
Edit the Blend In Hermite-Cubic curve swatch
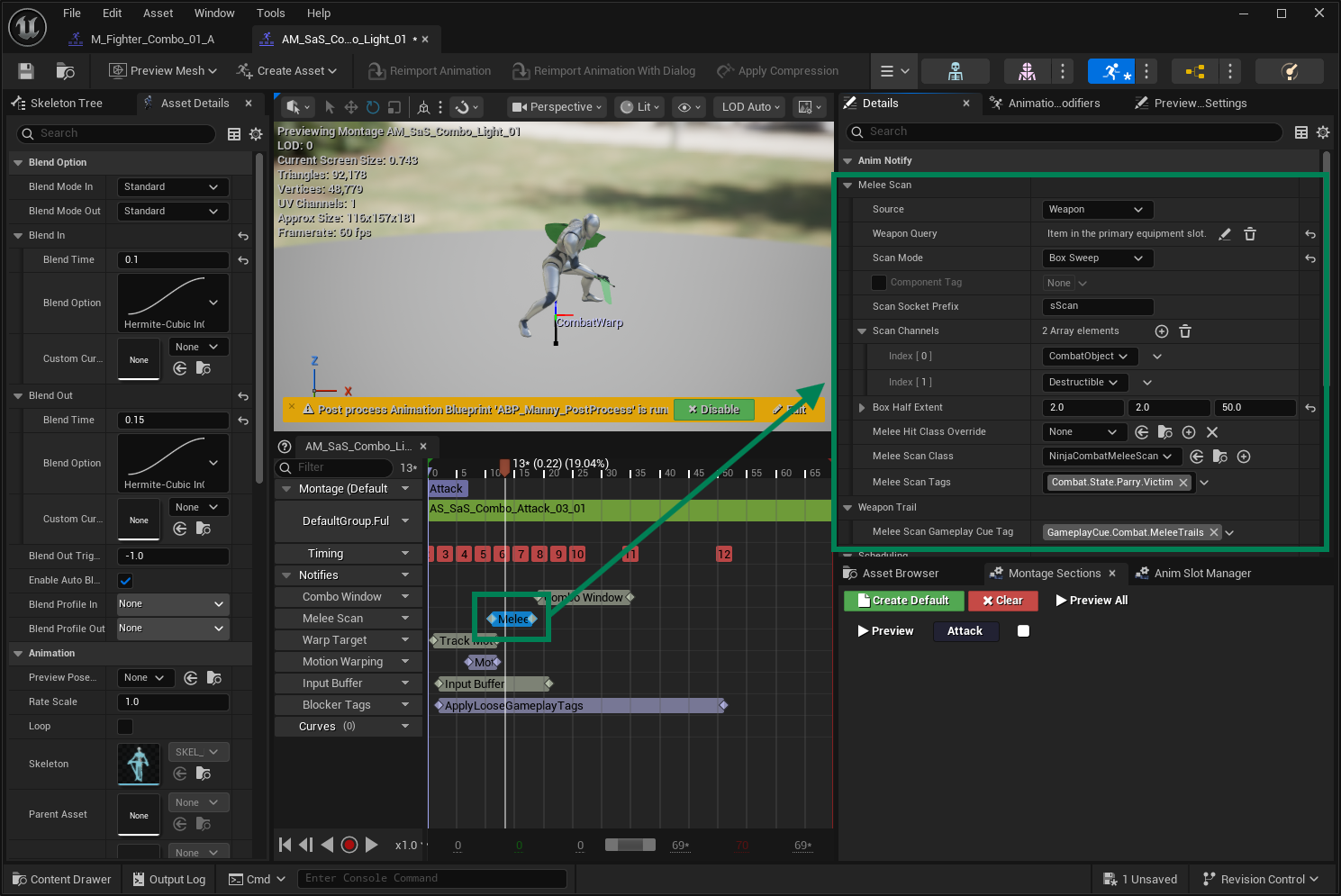coord(173,303)
